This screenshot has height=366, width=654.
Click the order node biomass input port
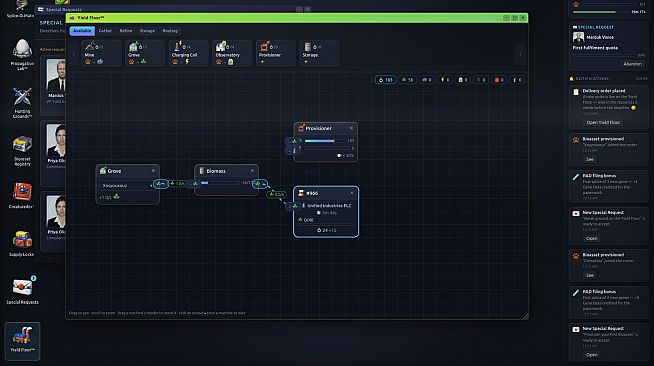coord(294,206)
